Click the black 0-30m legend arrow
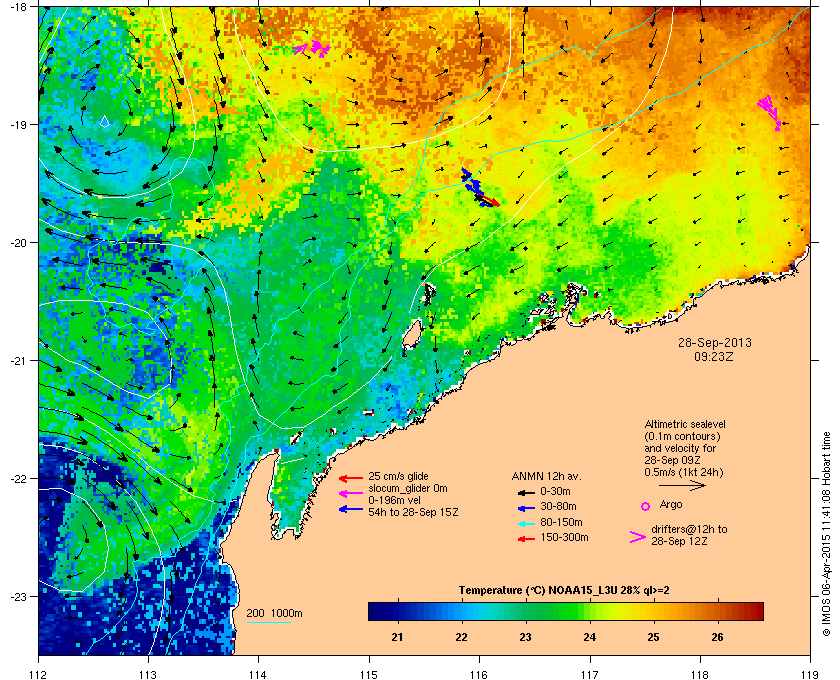 [526, 492]
